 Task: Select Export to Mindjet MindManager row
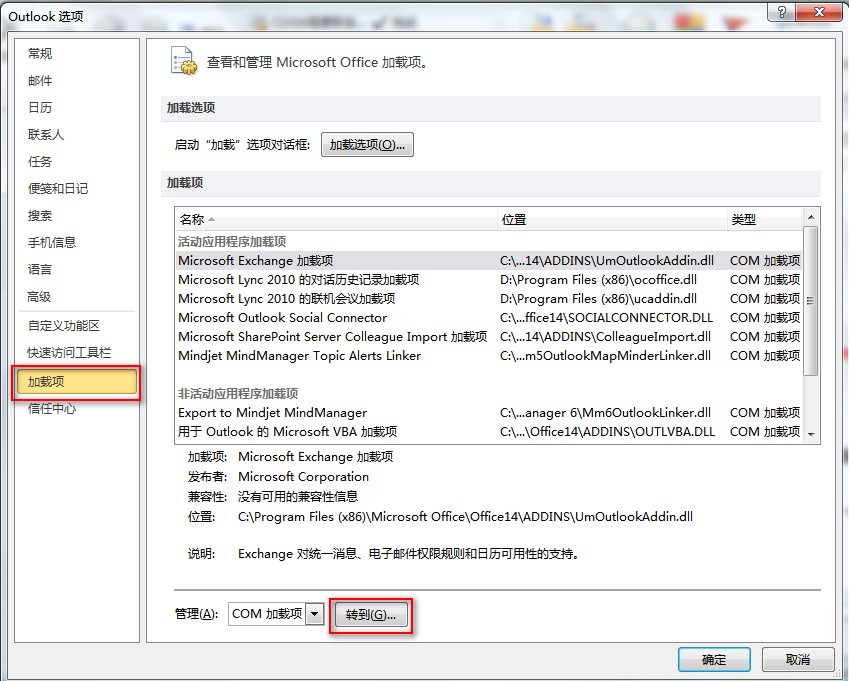489,412
